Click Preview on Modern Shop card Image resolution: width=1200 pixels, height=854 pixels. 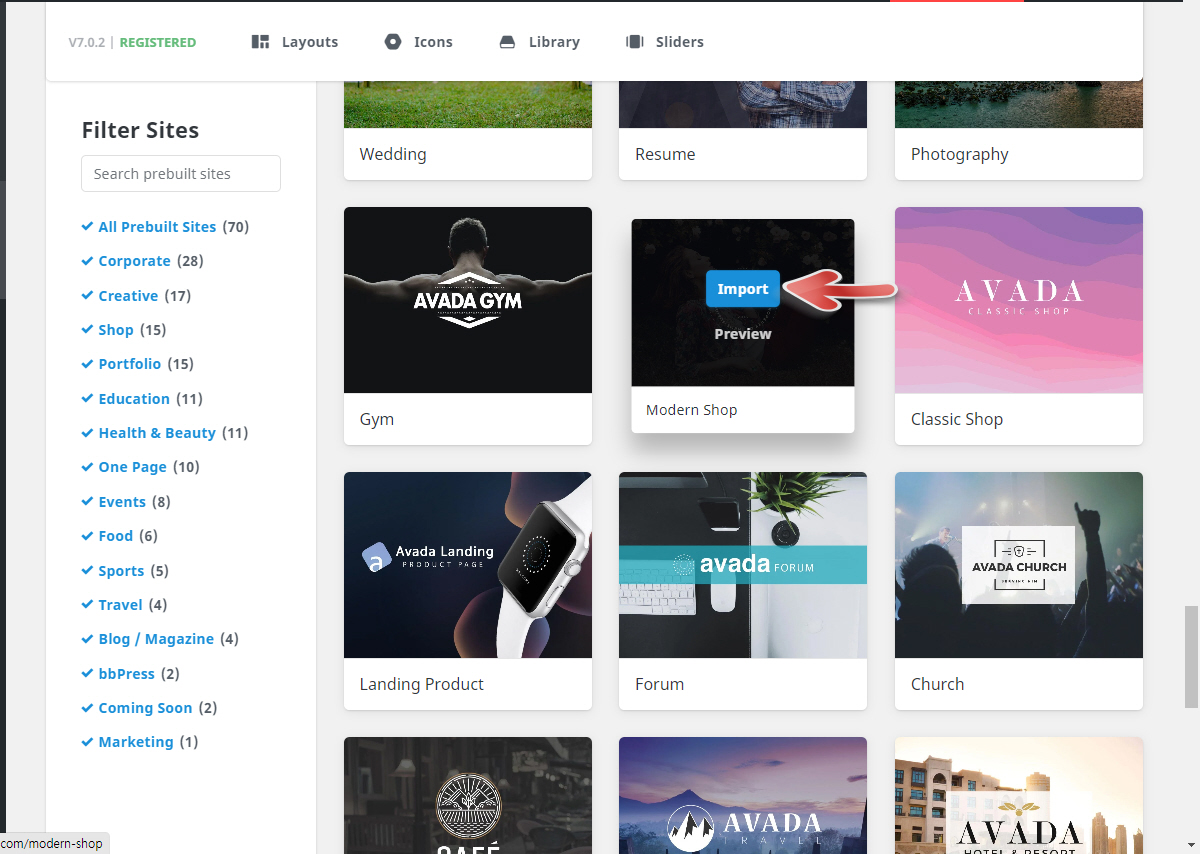pyautogui.click(x=743, y=334)
